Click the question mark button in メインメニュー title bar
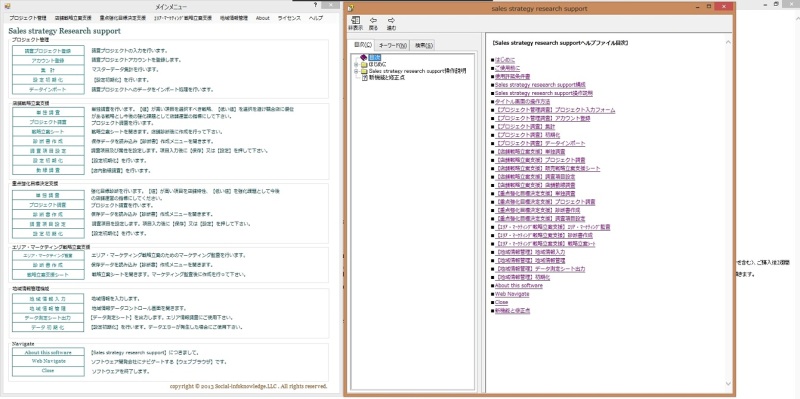800x399 pixels. click(x=315, y=5)
